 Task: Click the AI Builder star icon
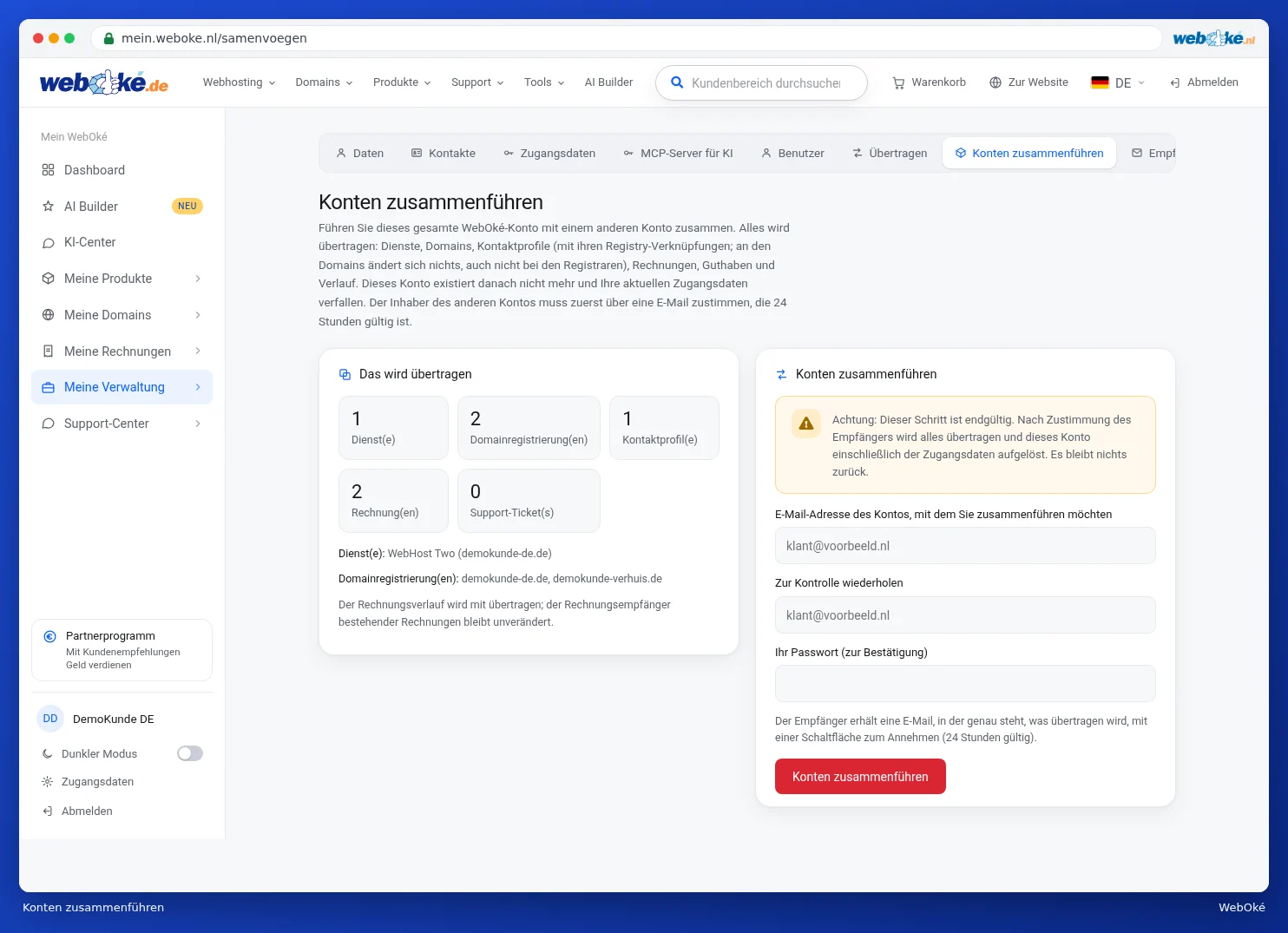[48, 207]
